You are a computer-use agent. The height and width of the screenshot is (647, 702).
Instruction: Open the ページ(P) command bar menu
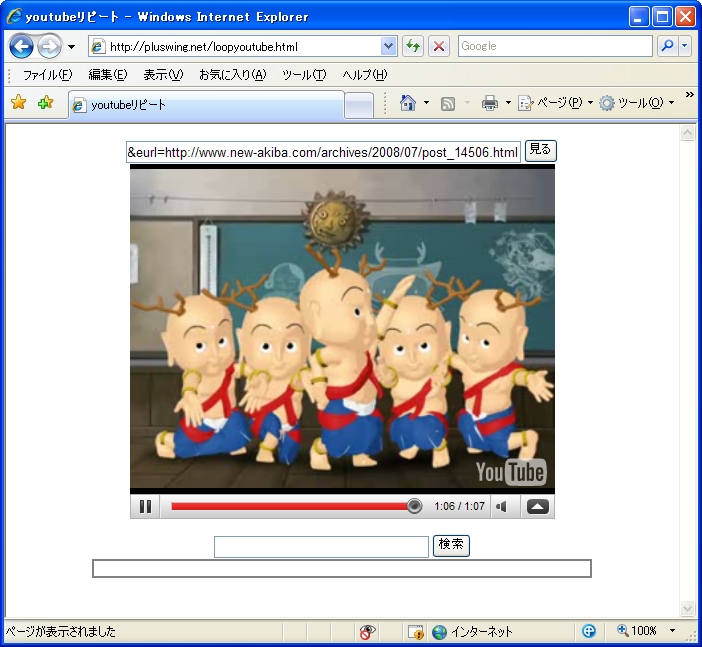pyautogui.click(x=555, y=103)
